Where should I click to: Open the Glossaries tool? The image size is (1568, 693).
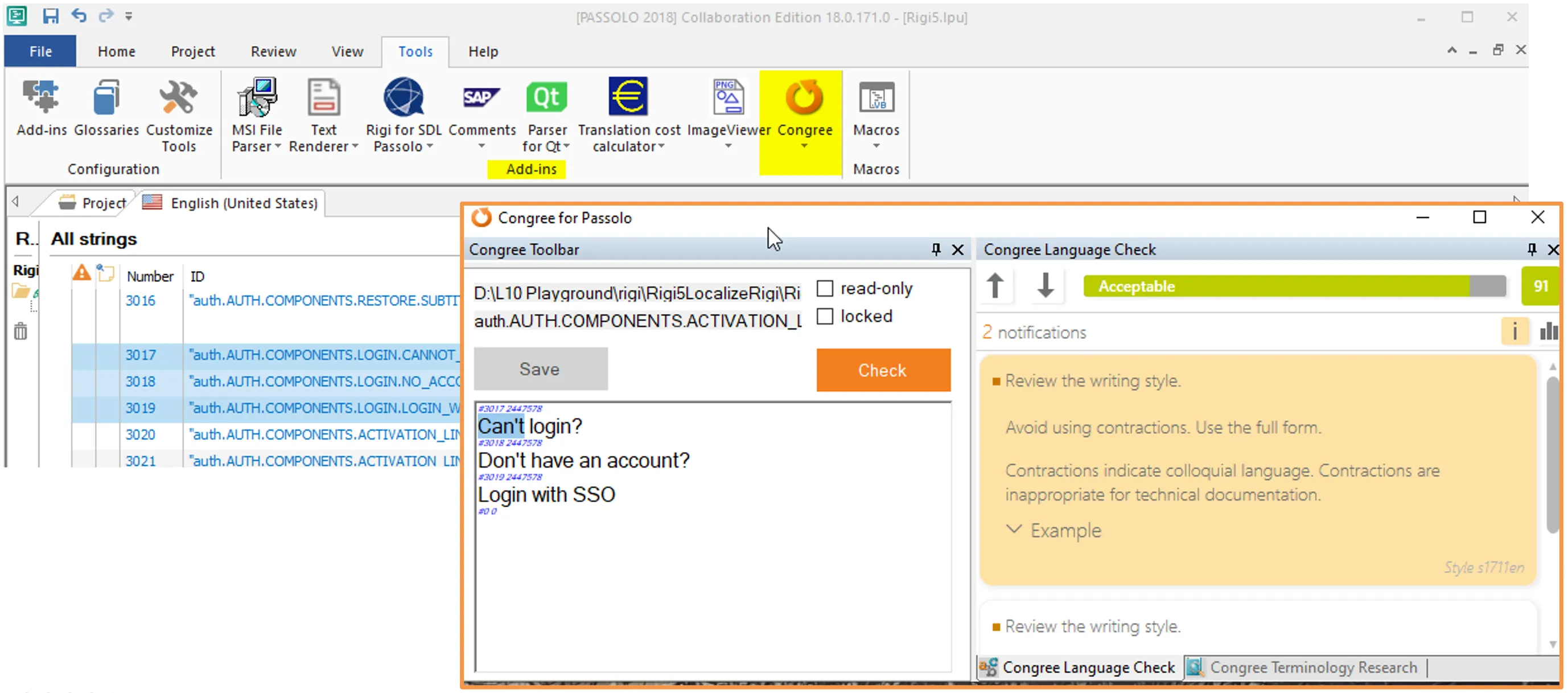[x=106, y=107]
